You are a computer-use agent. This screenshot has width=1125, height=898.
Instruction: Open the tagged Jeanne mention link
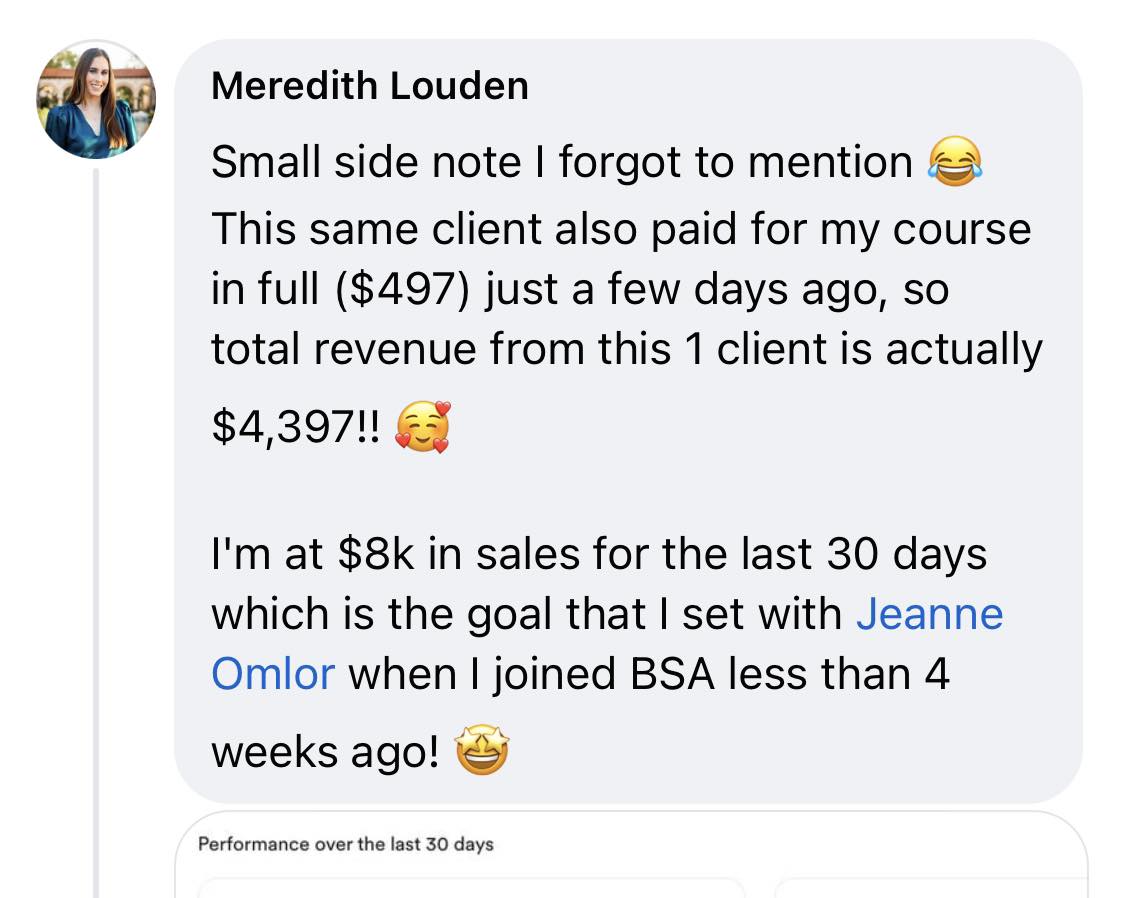pos(929,614)
